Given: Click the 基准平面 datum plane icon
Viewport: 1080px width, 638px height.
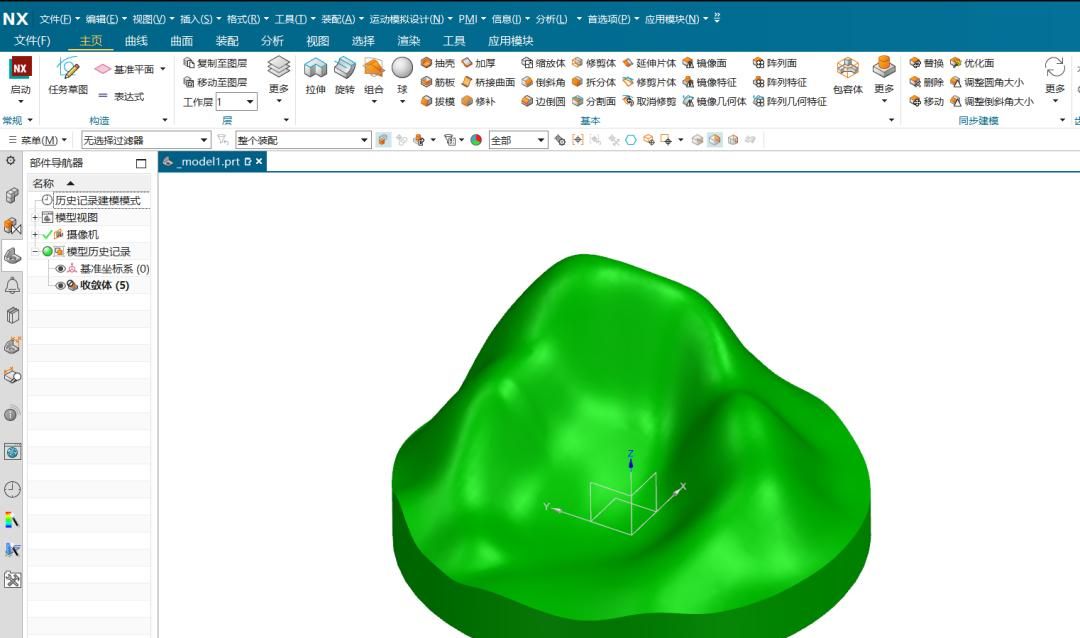Looking at the screenshot, I should click(x=103, y=69).
